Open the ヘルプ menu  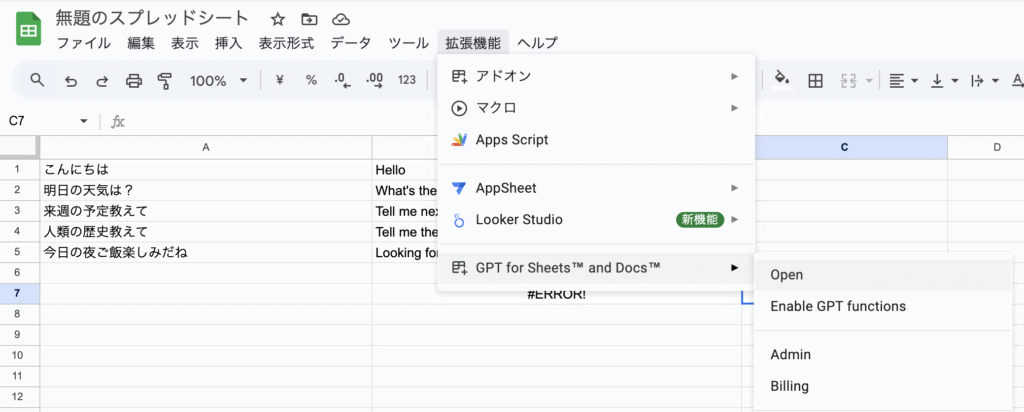[537, 43]
